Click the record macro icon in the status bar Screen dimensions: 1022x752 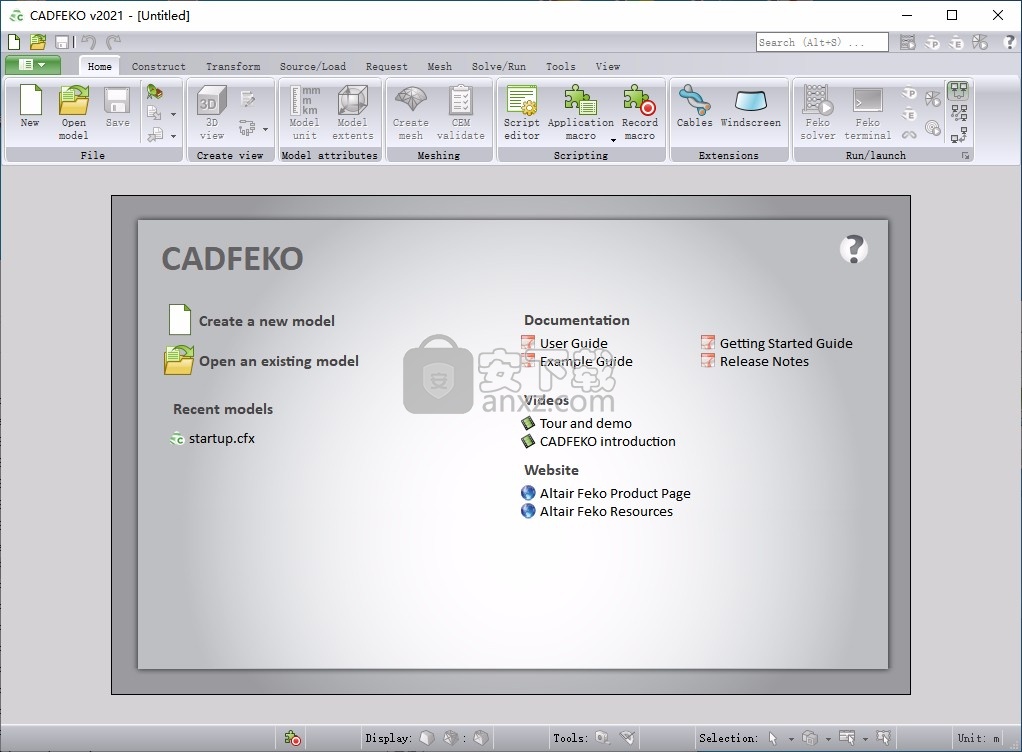point(292,738)
